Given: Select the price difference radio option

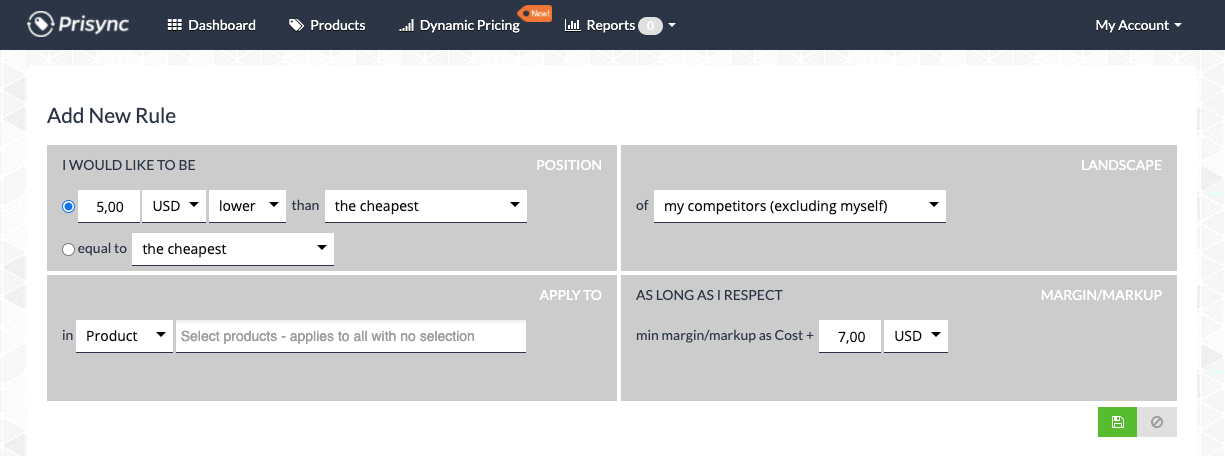Looking at the screenshot, I should (68, 206).
